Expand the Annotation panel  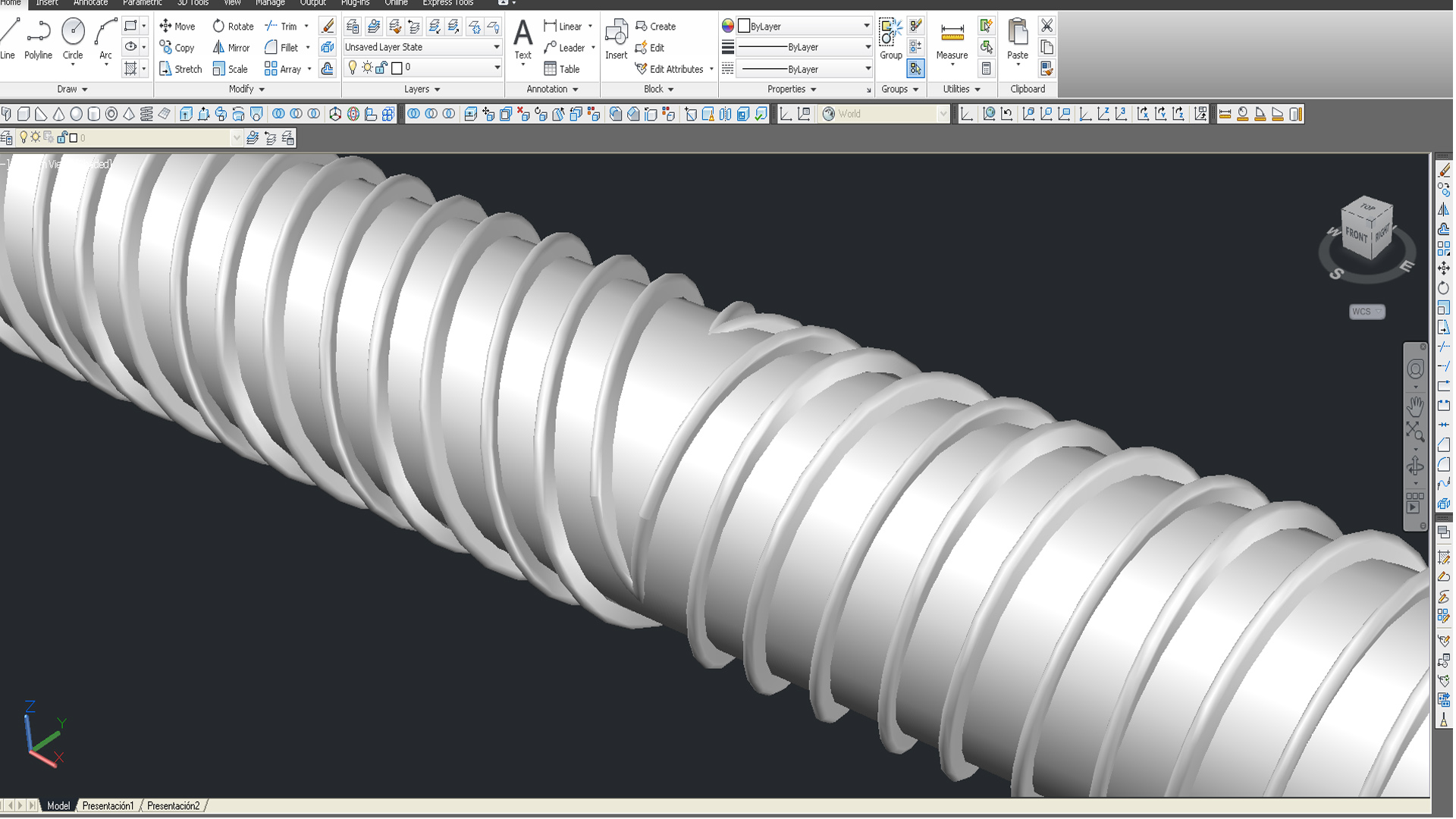tap(552, 89)
